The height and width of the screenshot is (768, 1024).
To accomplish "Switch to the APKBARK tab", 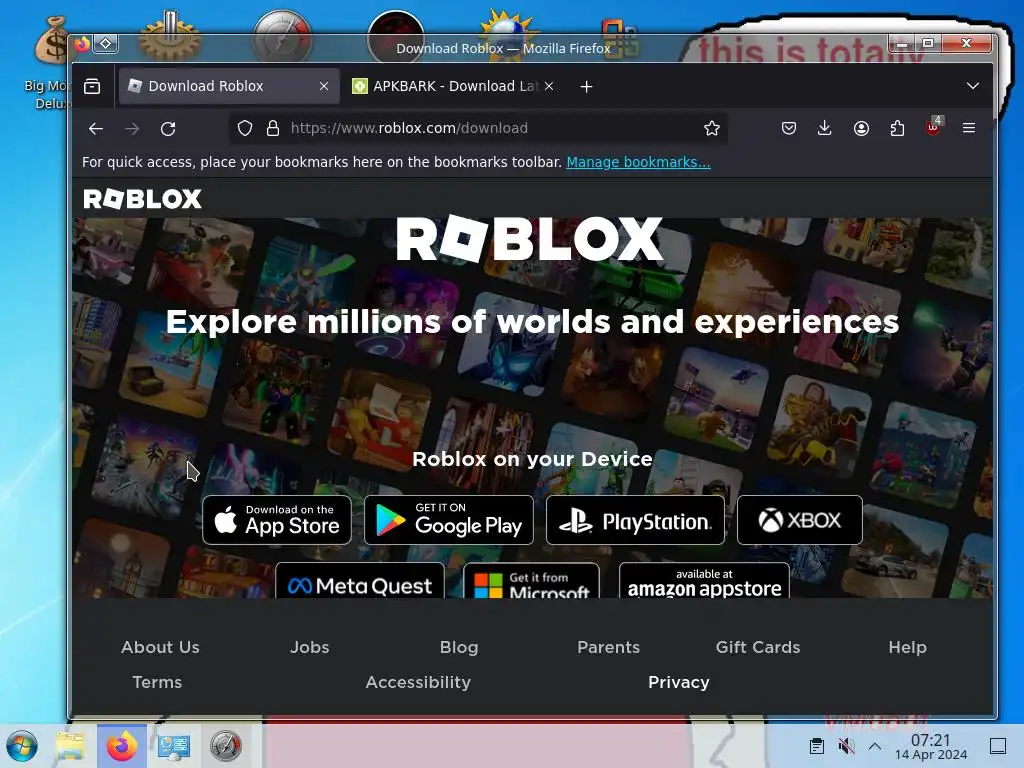I will [x=454, y=86].
